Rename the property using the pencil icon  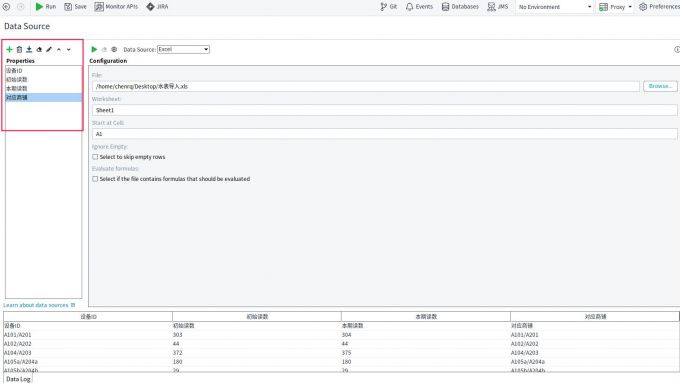(x=49, y=49)
